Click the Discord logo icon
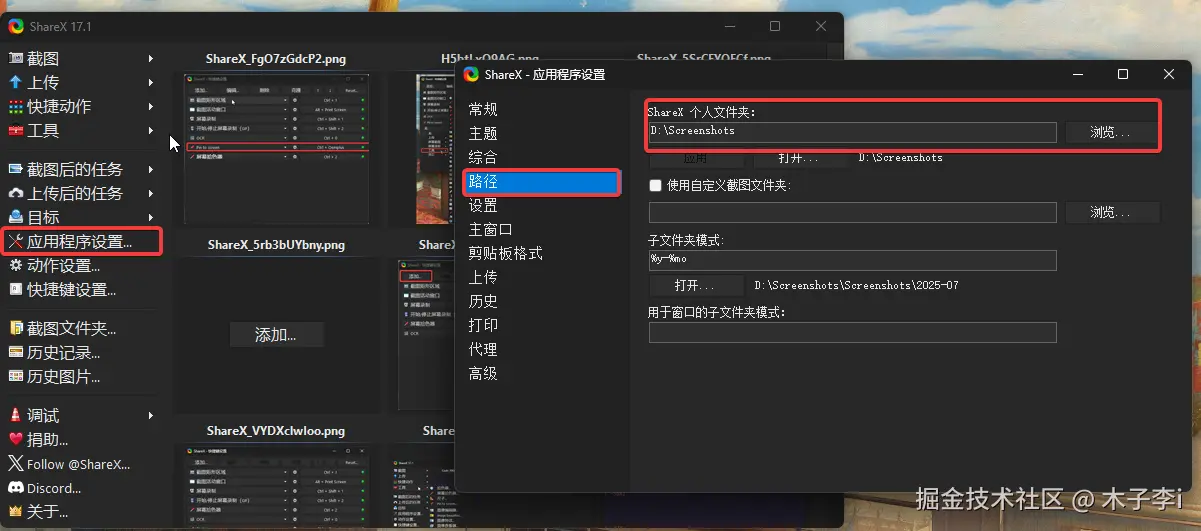The width and height of the screenshot is (1201, 531). coord(15,488)
